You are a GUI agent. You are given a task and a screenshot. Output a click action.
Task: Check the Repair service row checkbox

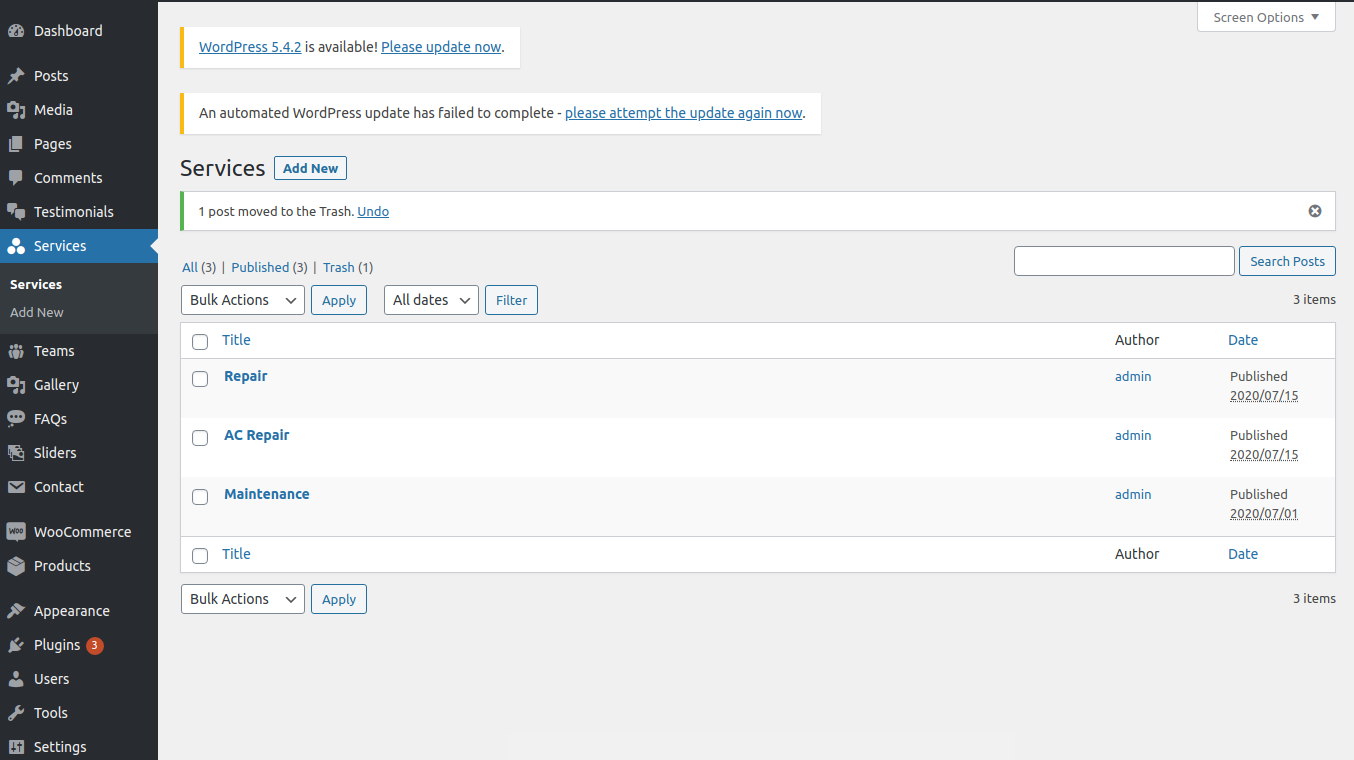(200, 378)
